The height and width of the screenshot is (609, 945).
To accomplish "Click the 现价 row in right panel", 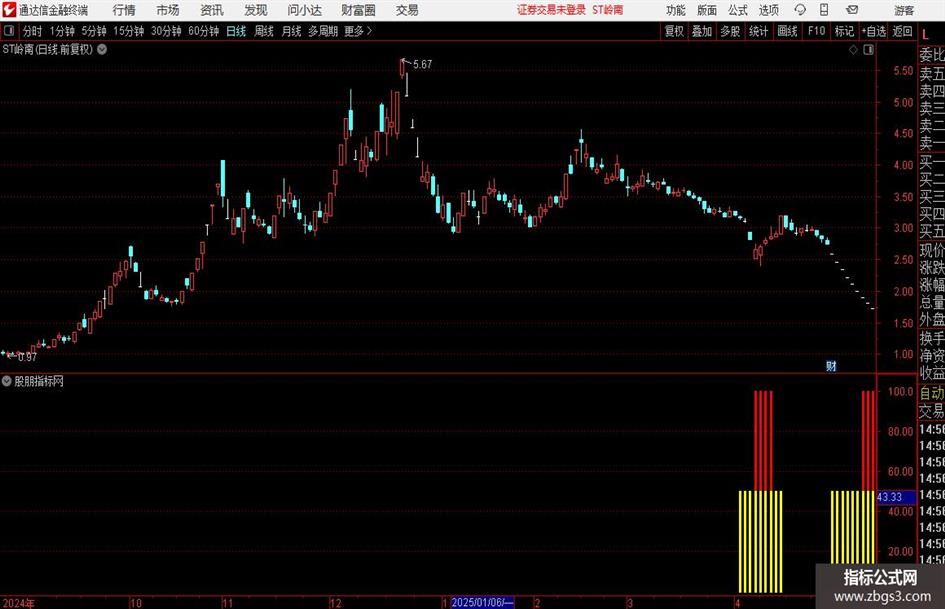I will 932,250.
